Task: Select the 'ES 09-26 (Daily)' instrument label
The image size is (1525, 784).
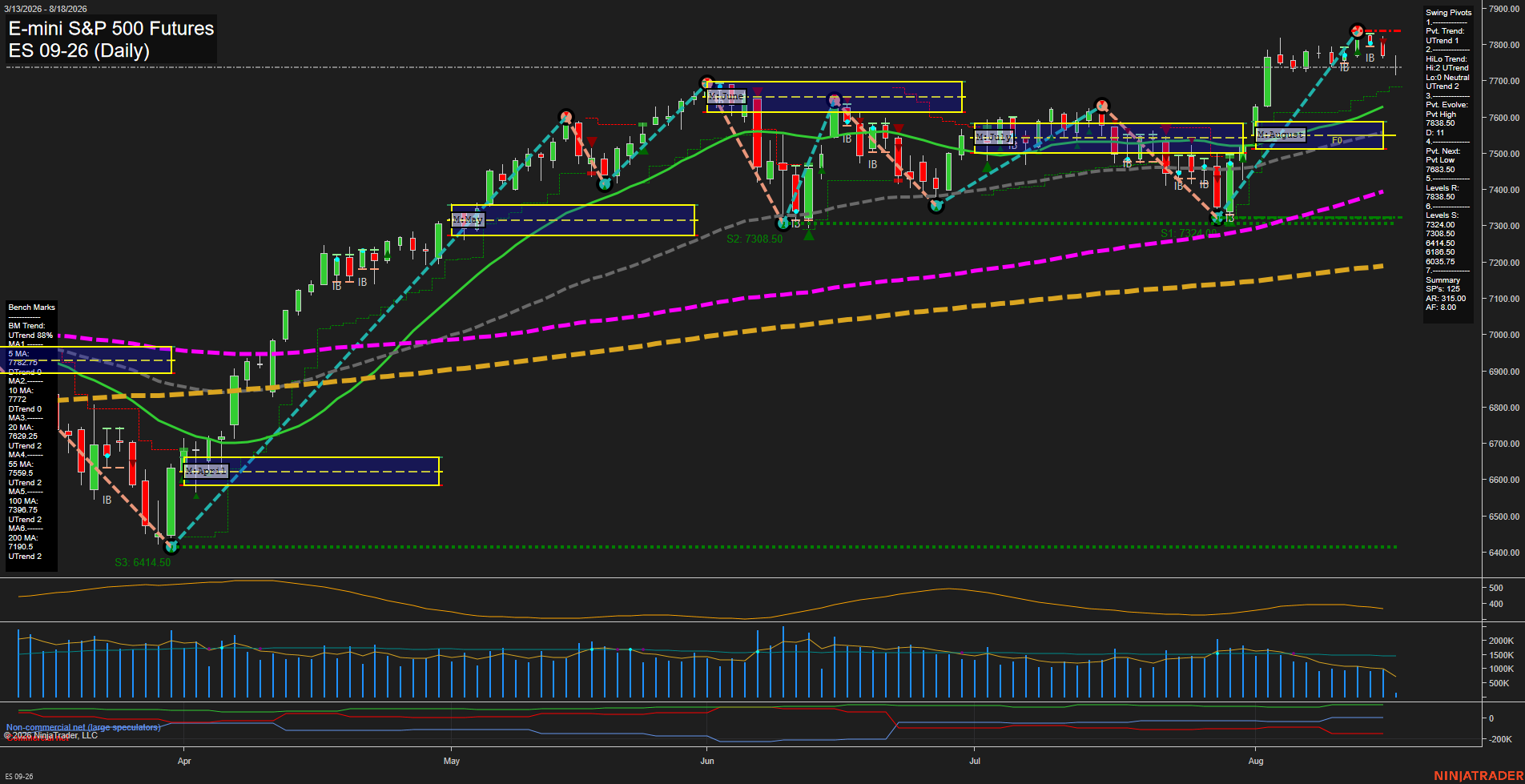Action: point(79,50)
